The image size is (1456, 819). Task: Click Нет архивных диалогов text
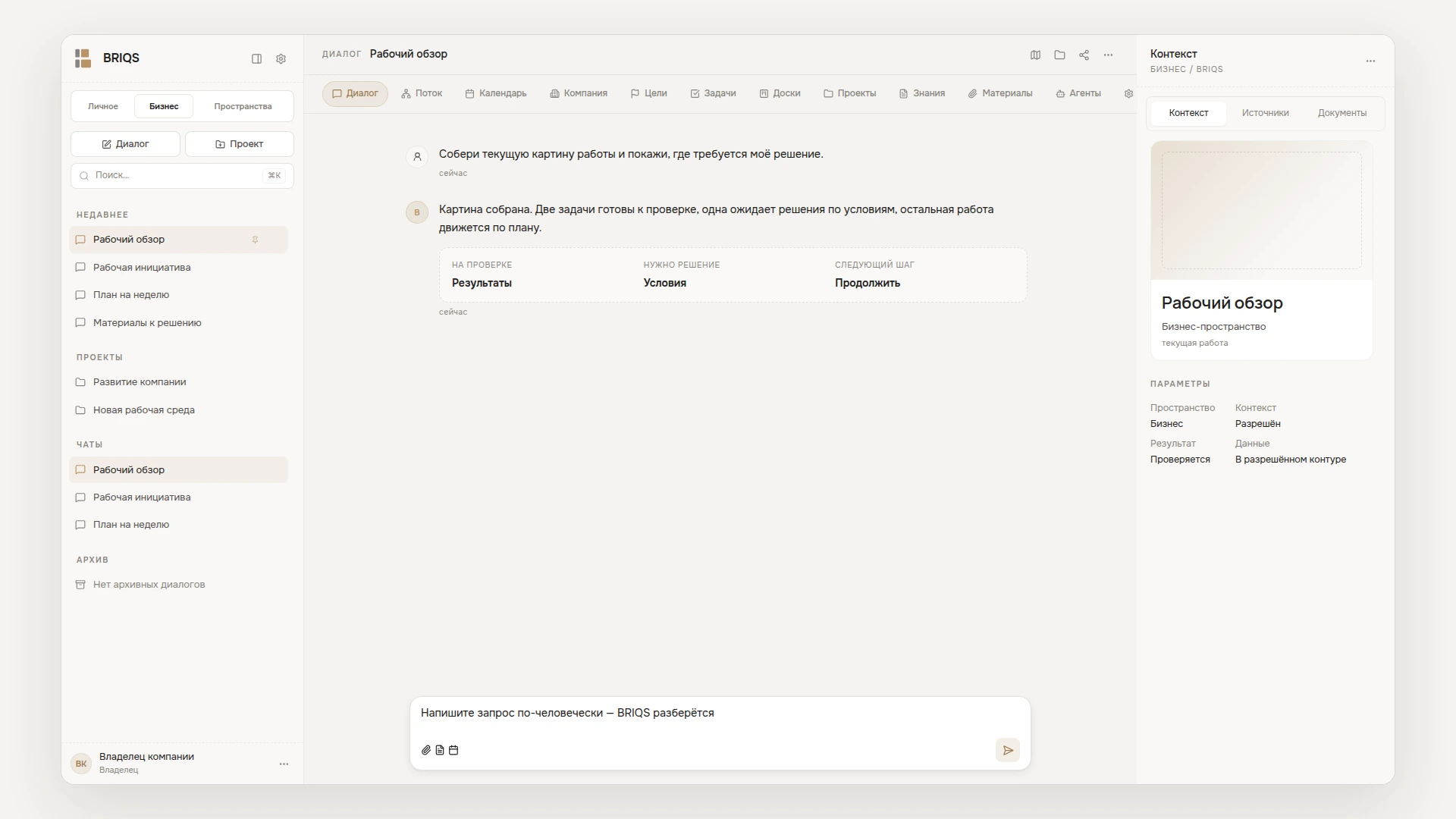tap(149, 585)
